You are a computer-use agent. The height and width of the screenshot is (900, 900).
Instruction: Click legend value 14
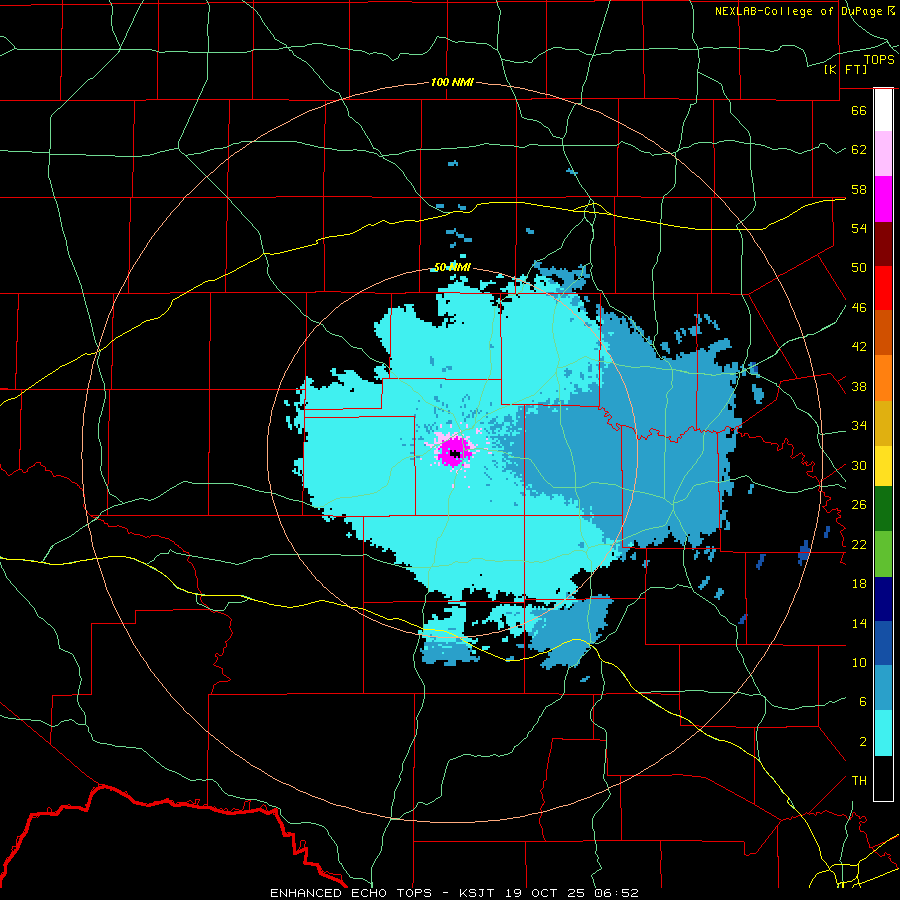859,623
